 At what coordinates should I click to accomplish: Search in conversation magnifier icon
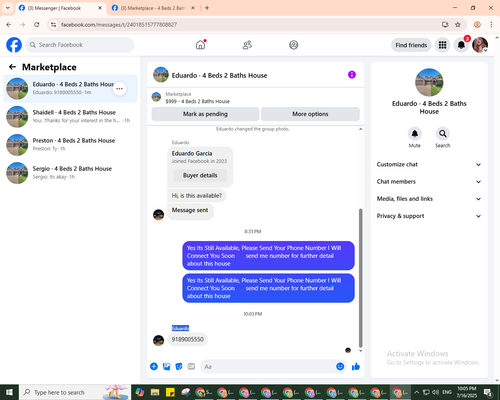coord(443,134)
